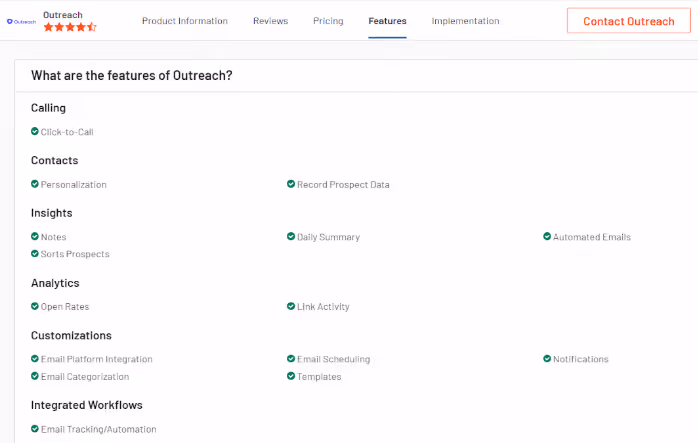Click the Outreach product name

[63, 15]
